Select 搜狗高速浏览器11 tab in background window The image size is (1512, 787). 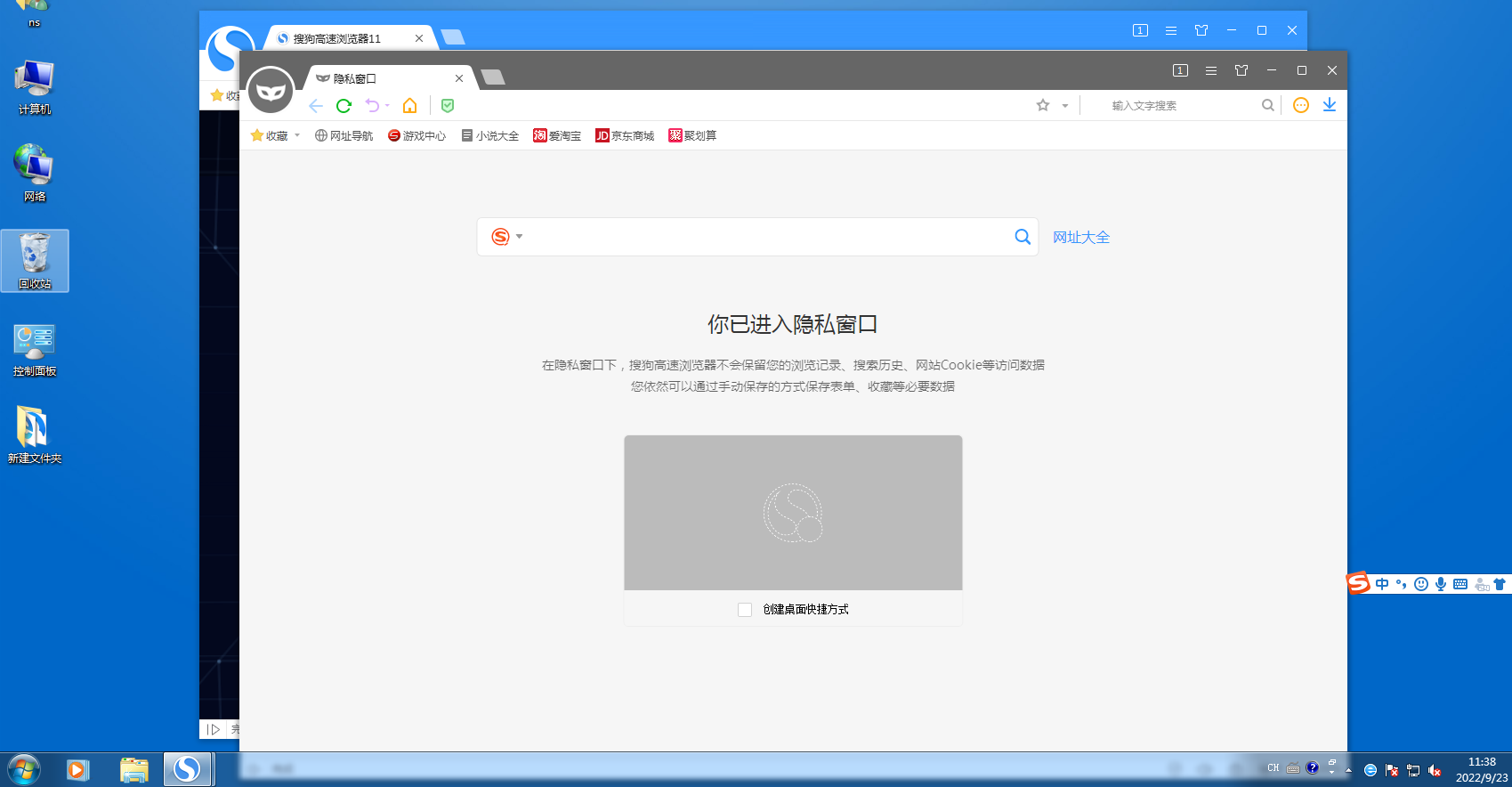point(351,38)
